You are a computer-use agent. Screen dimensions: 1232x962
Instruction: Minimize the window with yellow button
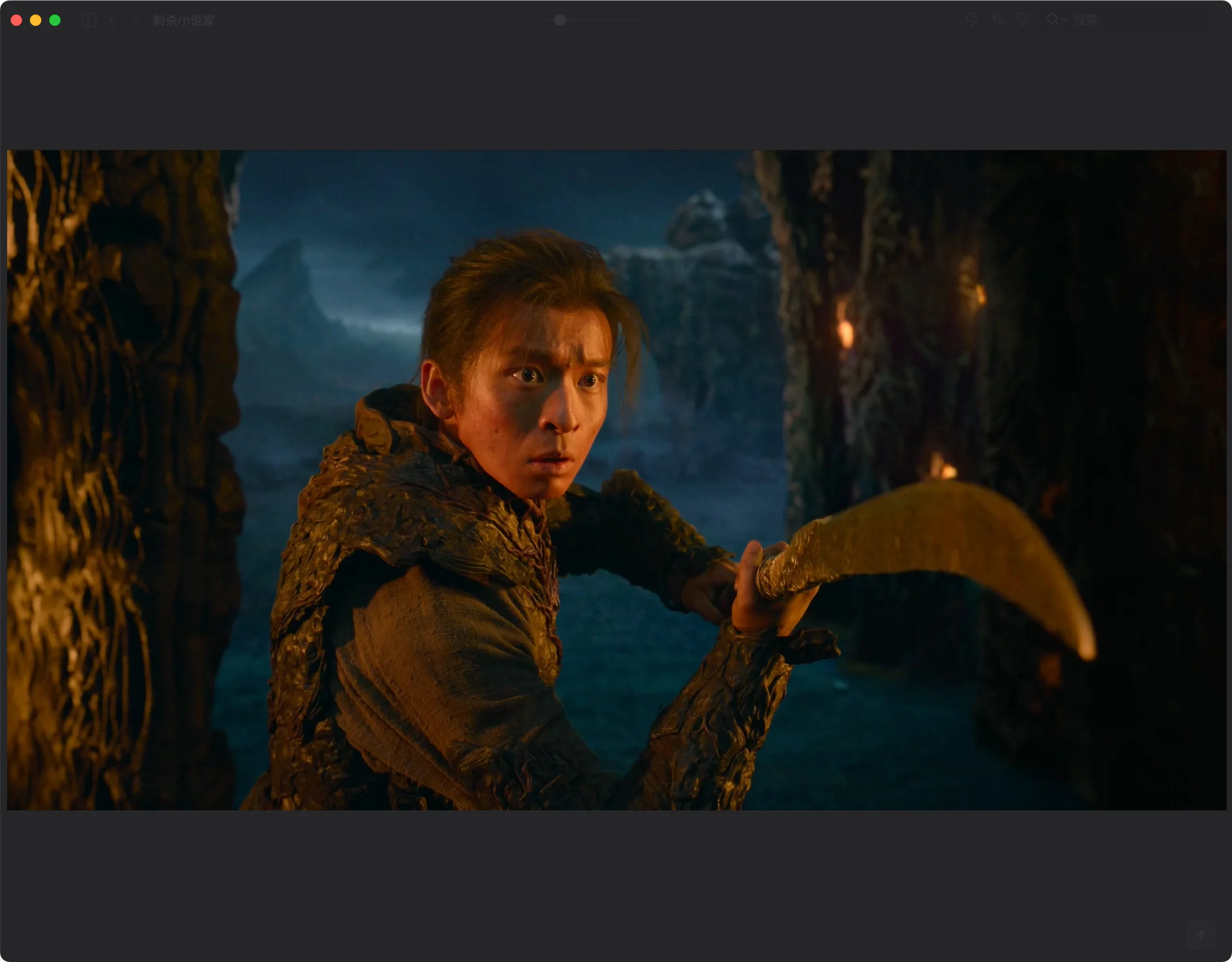coord(36,20)
